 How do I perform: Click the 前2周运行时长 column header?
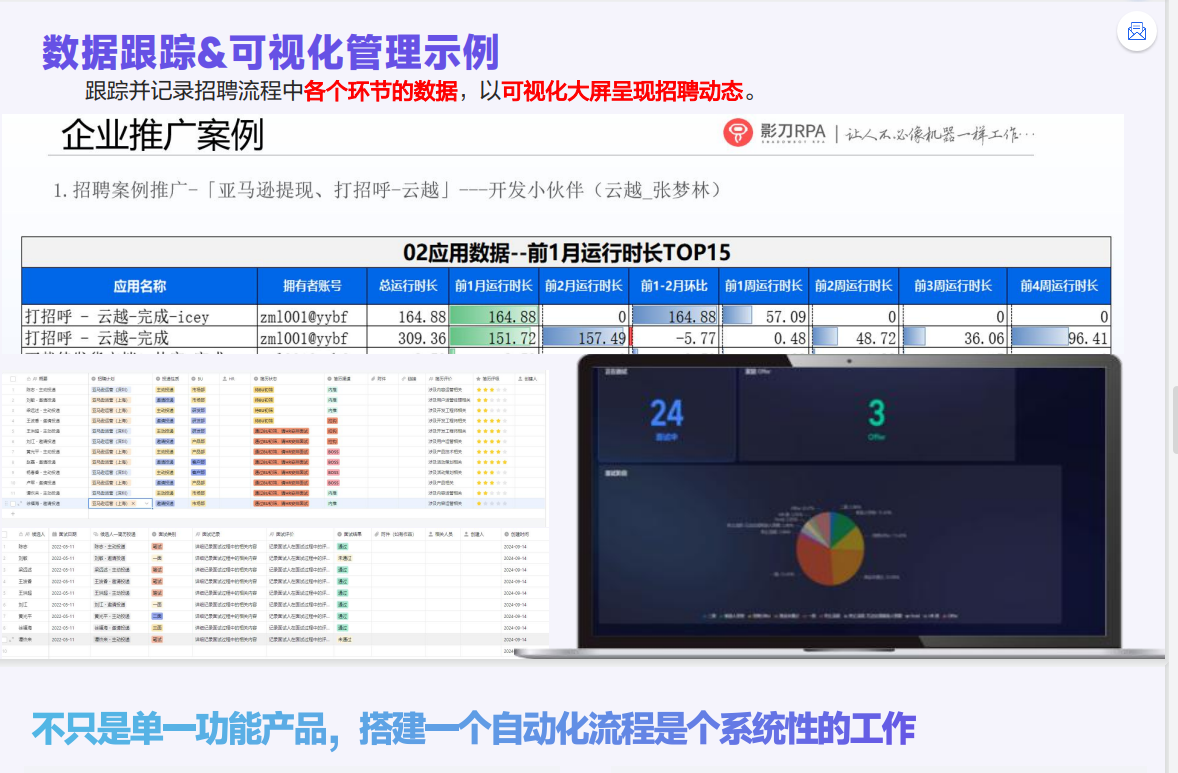pyautogui.click(x=853, y=286)
